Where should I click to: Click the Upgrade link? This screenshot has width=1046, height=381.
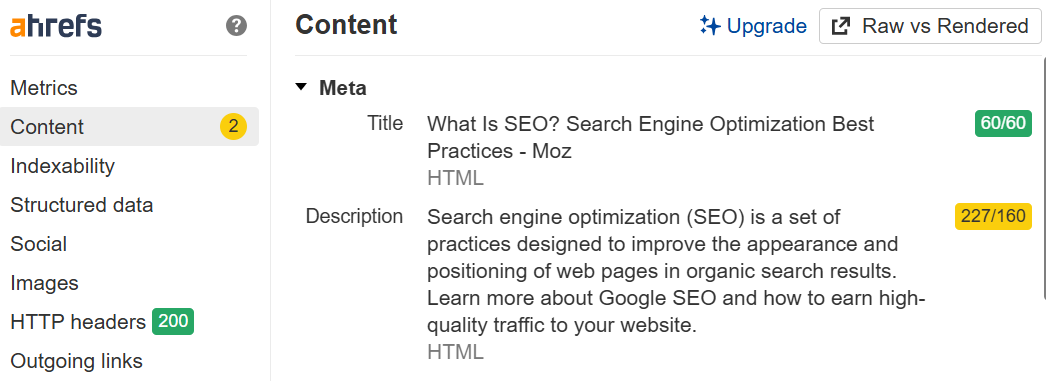pyautogui.click(x=753, y=26)
